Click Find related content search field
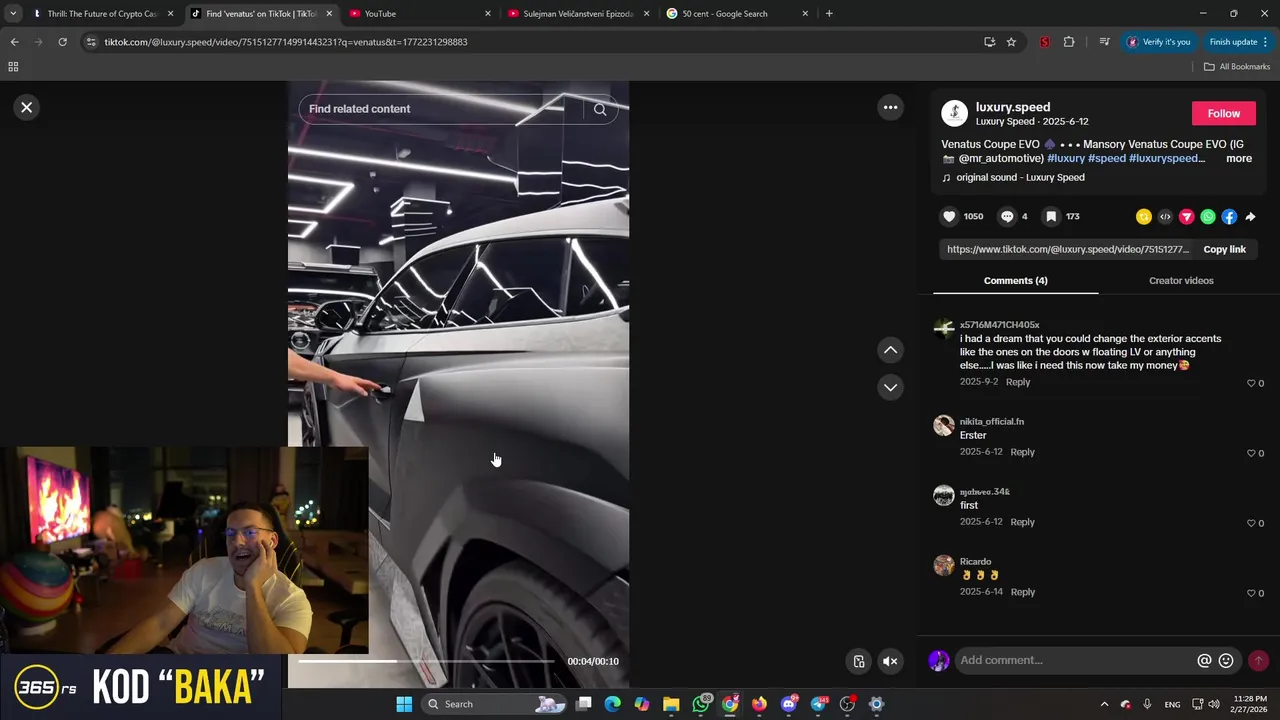 pos(440,109)
